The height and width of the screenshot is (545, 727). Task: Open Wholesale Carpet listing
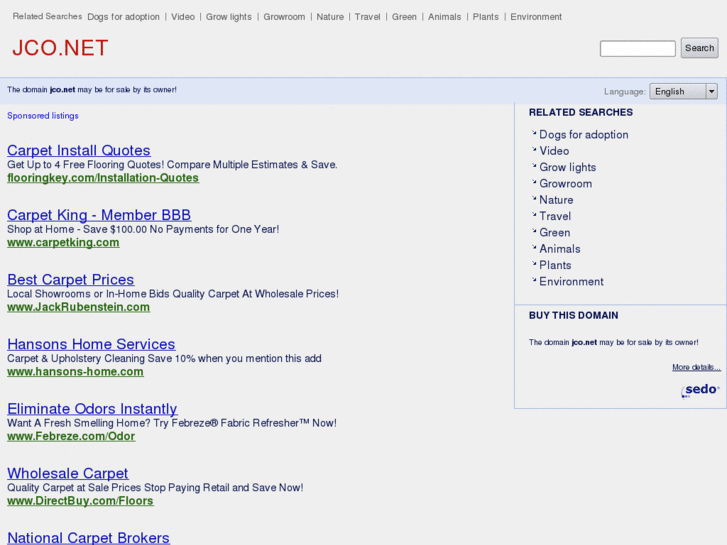tap(68, 473)
